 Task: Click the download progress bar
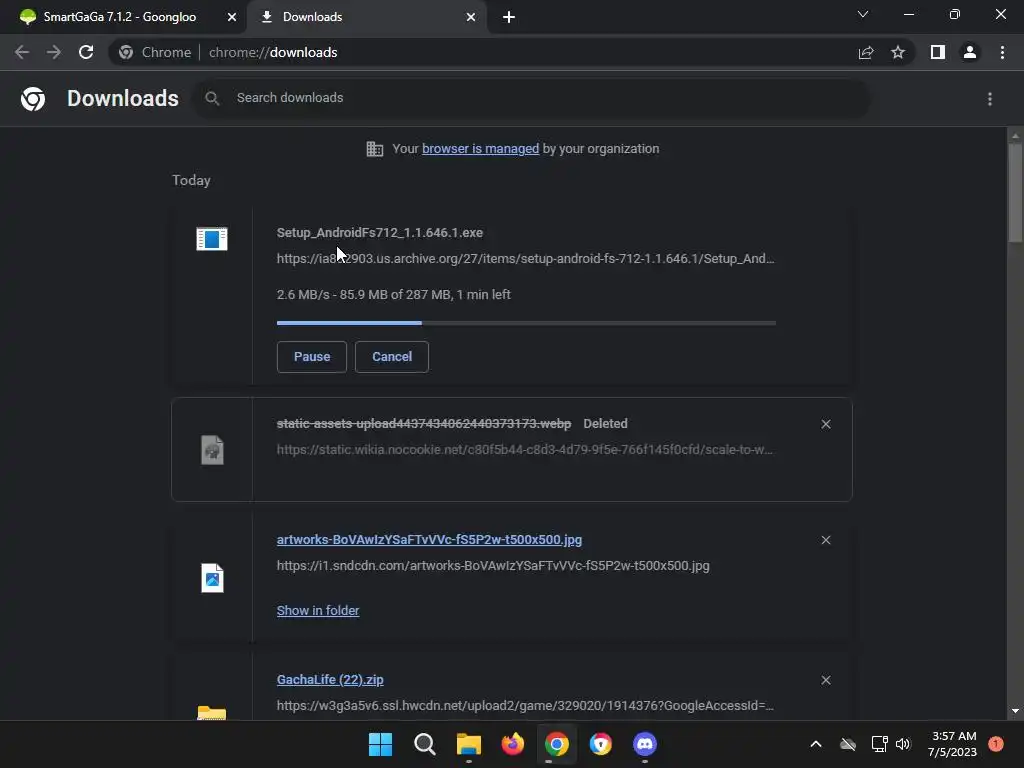coord(526,323)
